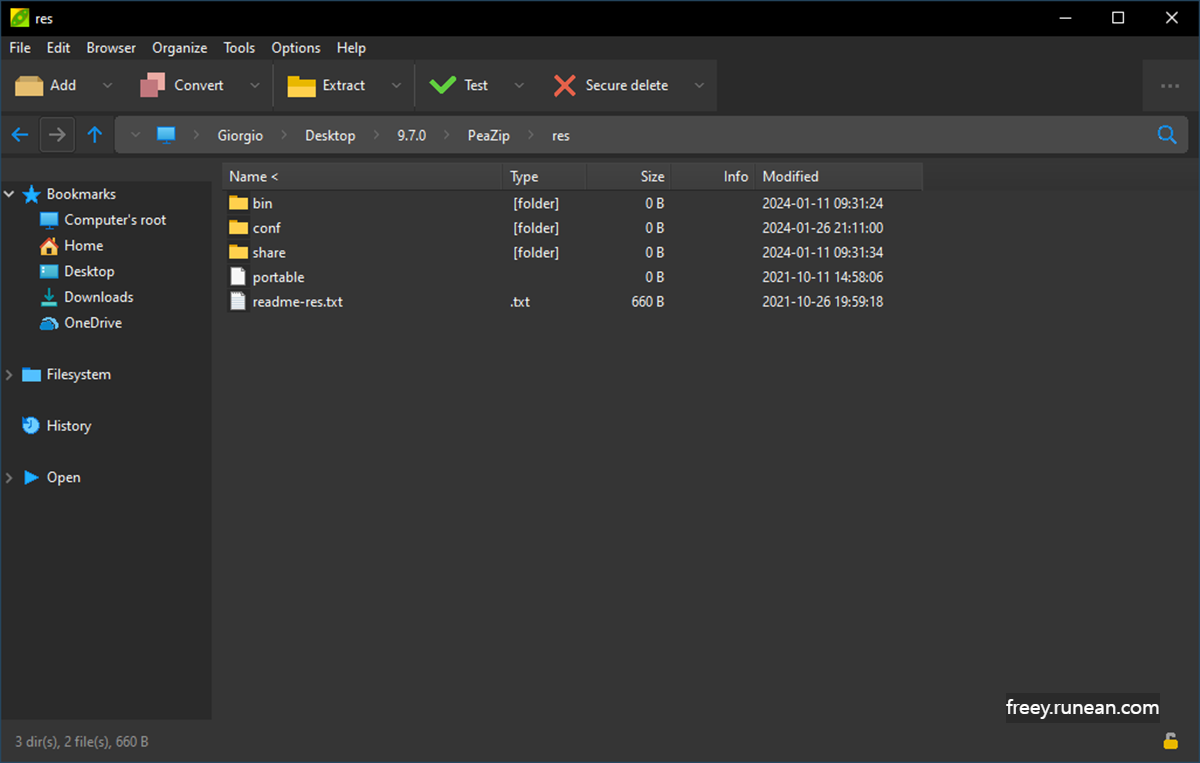
Task: Click the Convert toolbar icon
Action: (x=152, y=86)
